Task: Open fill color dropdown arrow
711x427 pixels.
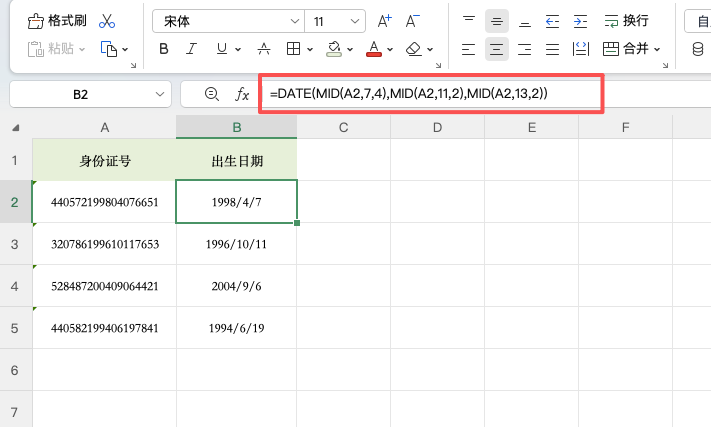Action: pyautogui.click(x=350, y=49)
